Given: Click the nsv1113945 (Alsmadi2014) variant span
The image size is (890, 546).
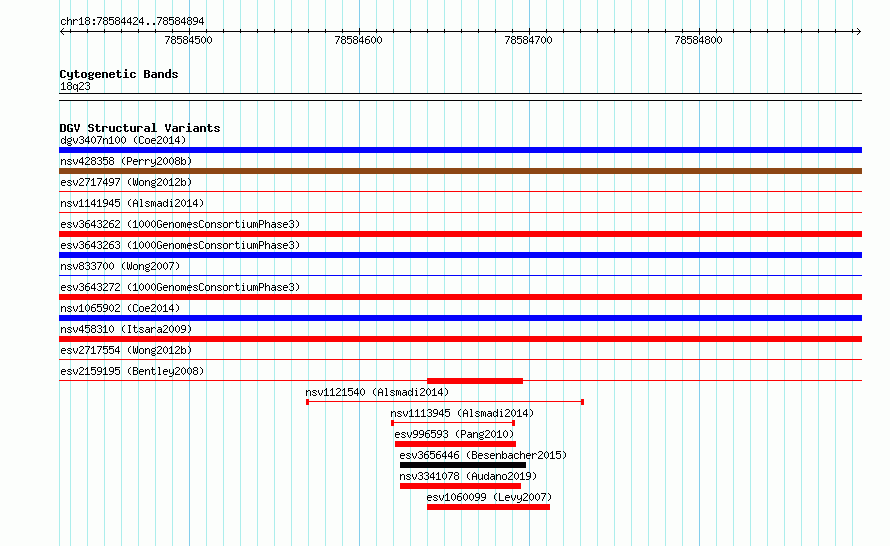Looking at the screenshot, I should tap(453, 423).
